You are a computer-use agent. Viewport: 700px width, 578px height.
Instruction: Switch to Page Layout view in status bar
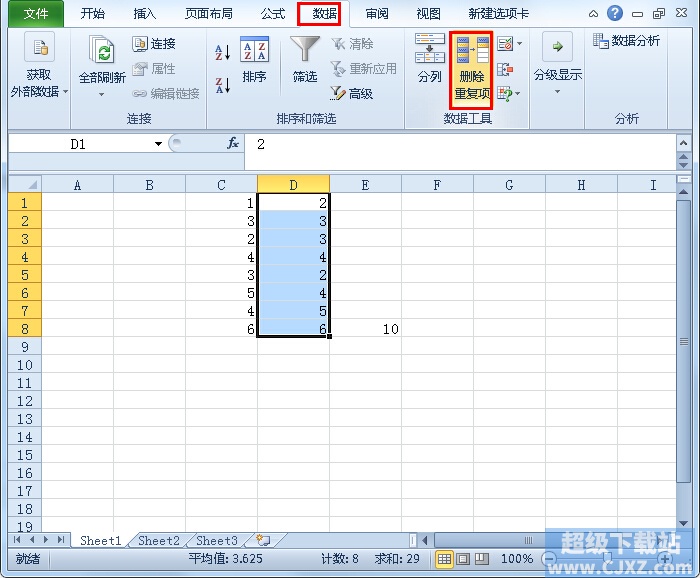463,559
